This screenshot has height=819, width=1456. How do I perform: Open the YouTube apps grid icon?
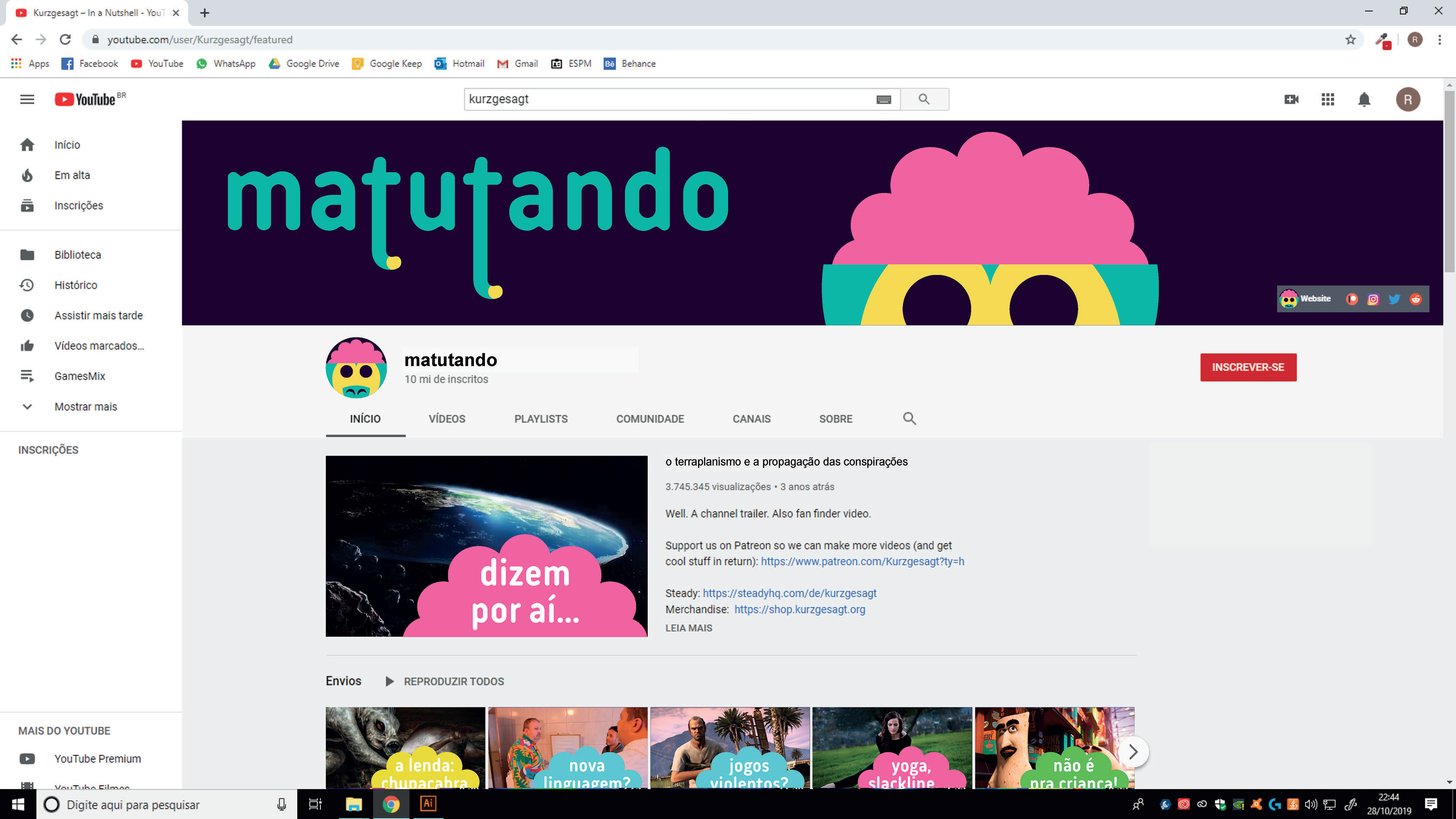pos(1328,99)
